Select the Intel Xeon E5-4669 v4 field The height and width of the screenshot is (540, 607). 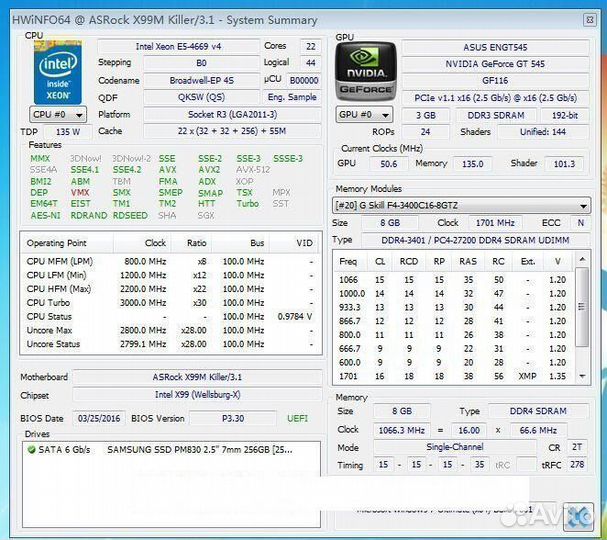(x=178, y=46)
